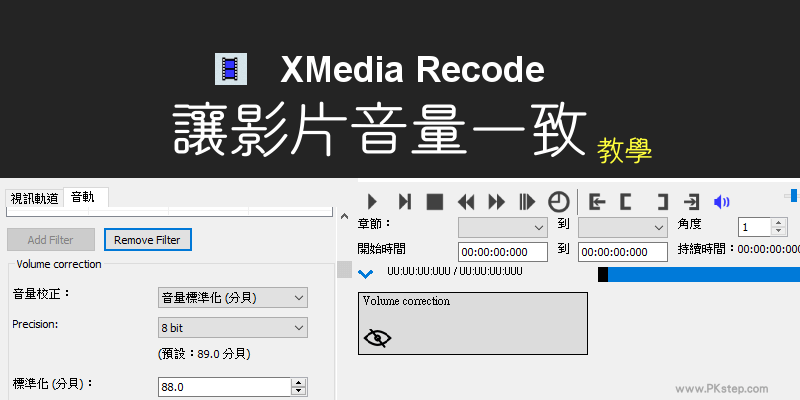The height and width of the screenshot is (400, 800).
Task: Open the 章節 start dropdown
Action: pos(503,228)
